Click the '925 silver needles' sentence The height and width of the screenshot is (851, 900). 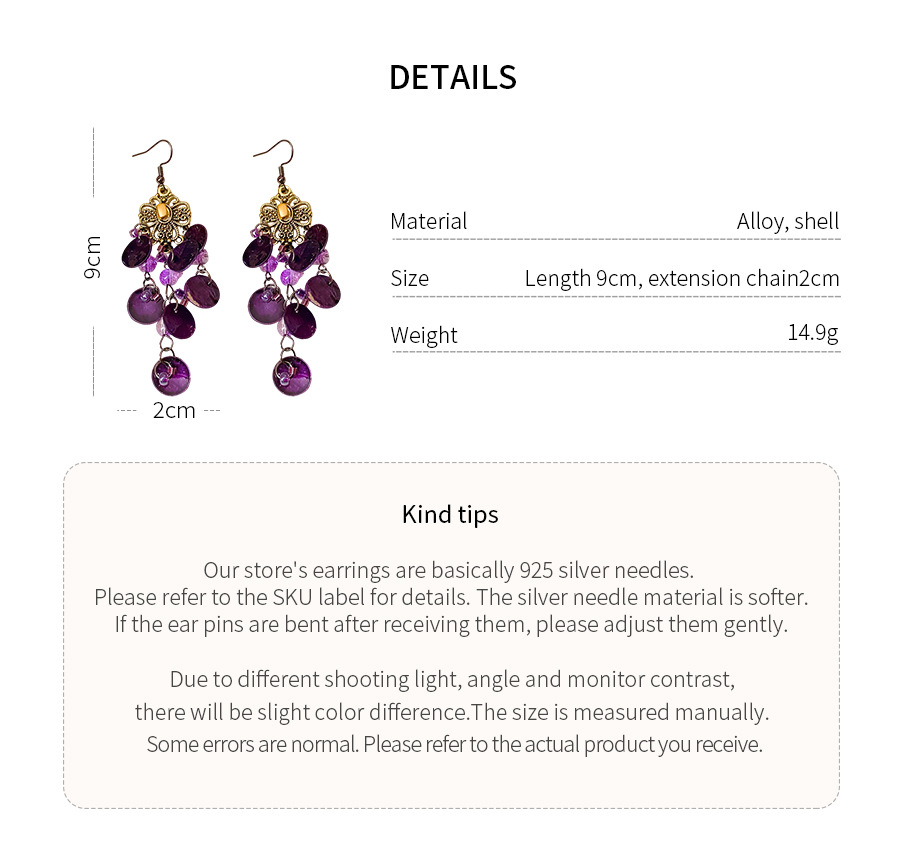(448, 570)
